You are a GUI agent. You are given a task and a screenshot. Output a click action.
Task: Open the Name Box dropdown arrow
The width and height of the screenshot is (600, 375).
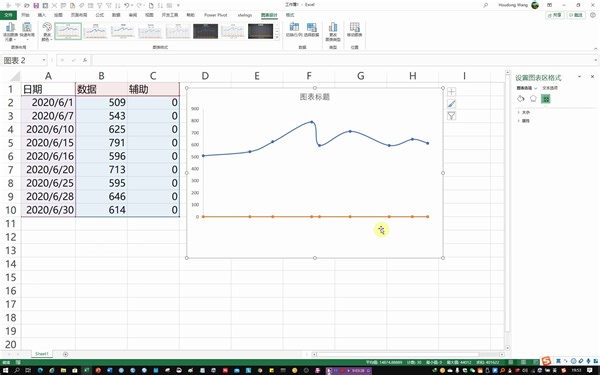click(x=44, y=60)
